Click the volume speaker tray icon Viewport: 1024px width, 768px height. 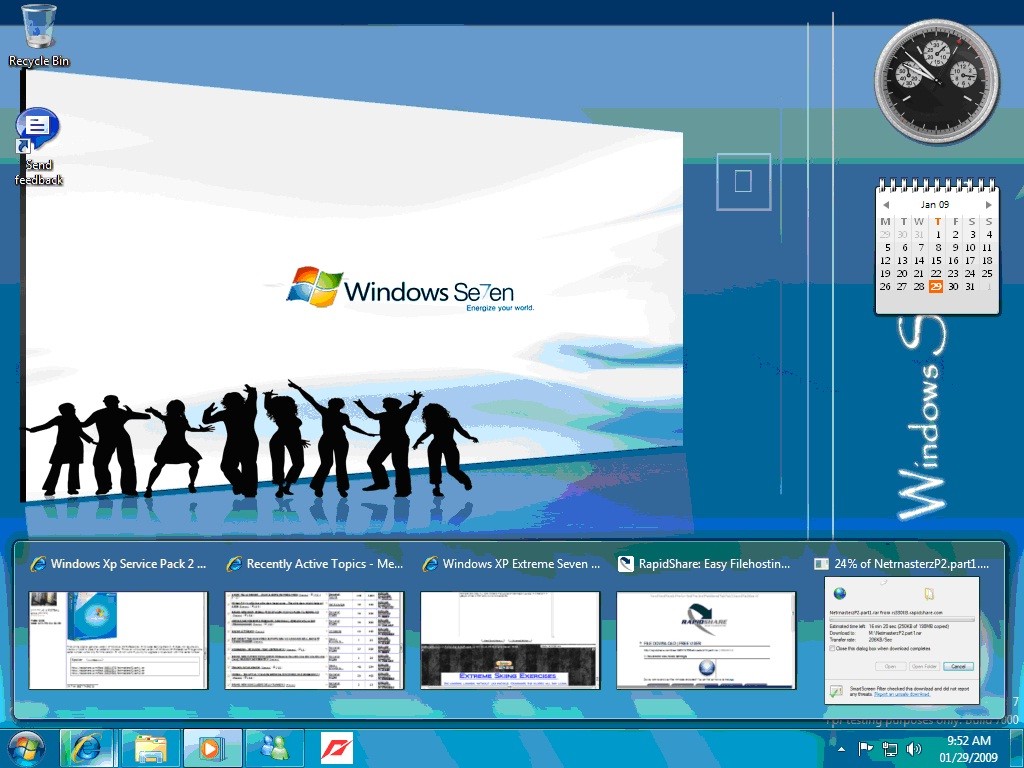click(913, 749)
